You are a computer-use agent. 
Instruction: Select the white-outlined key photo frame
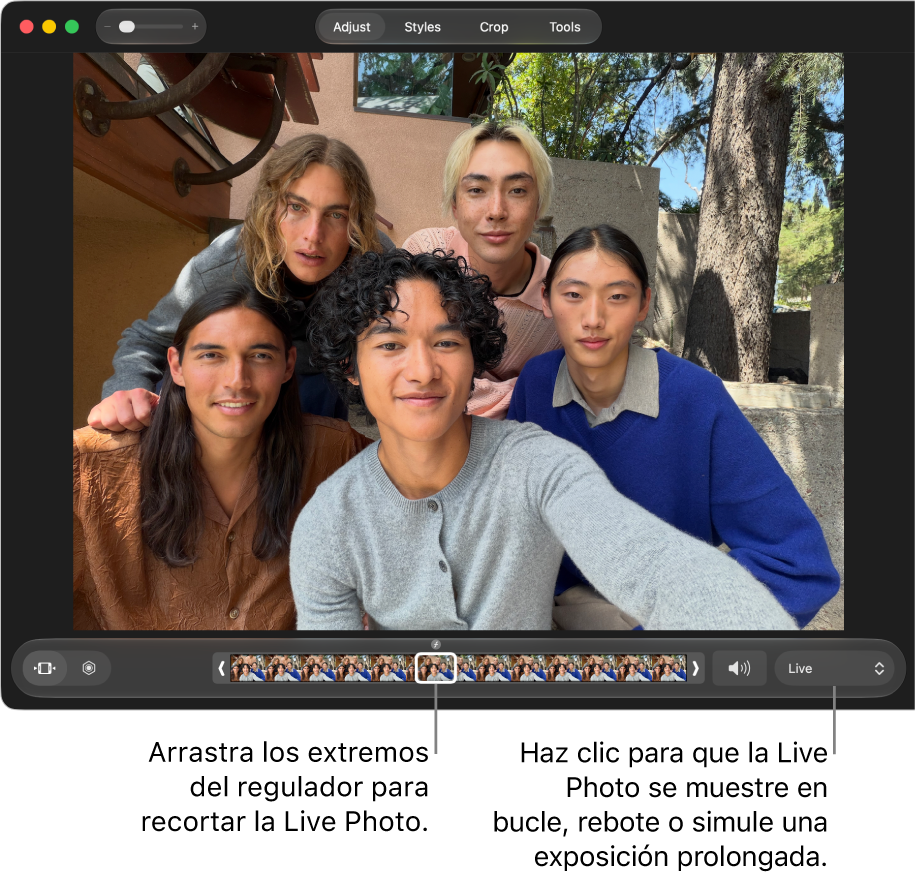pos(435,668)
